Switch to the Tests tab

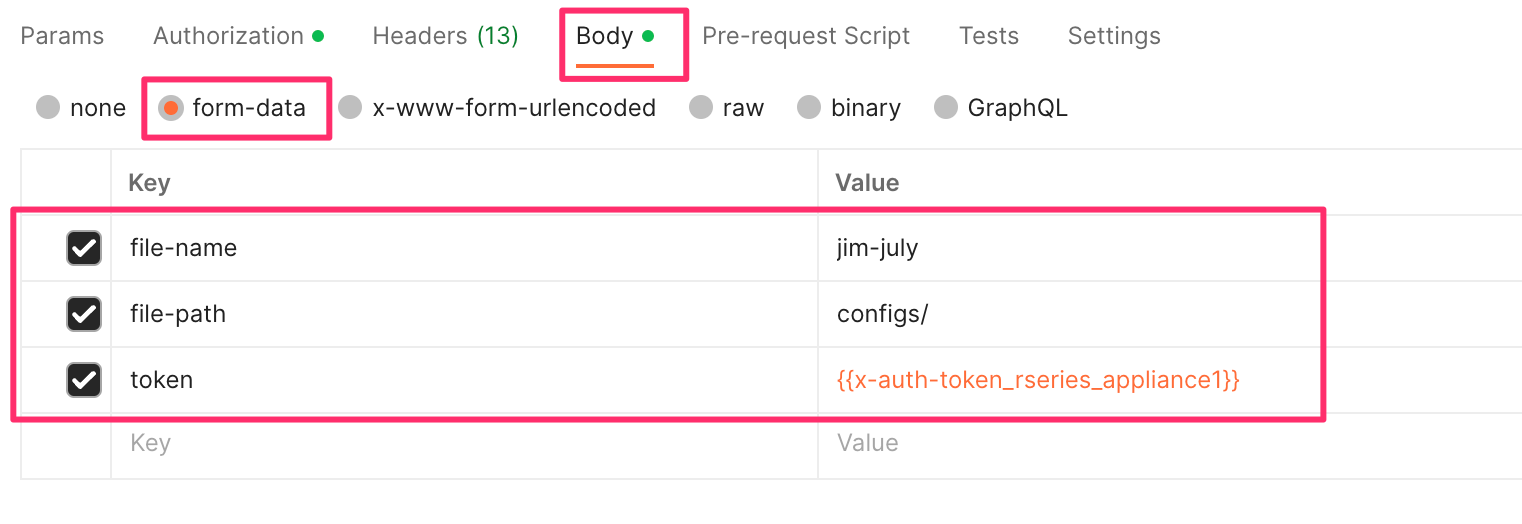pyautogui.click(x=988, y=36)
